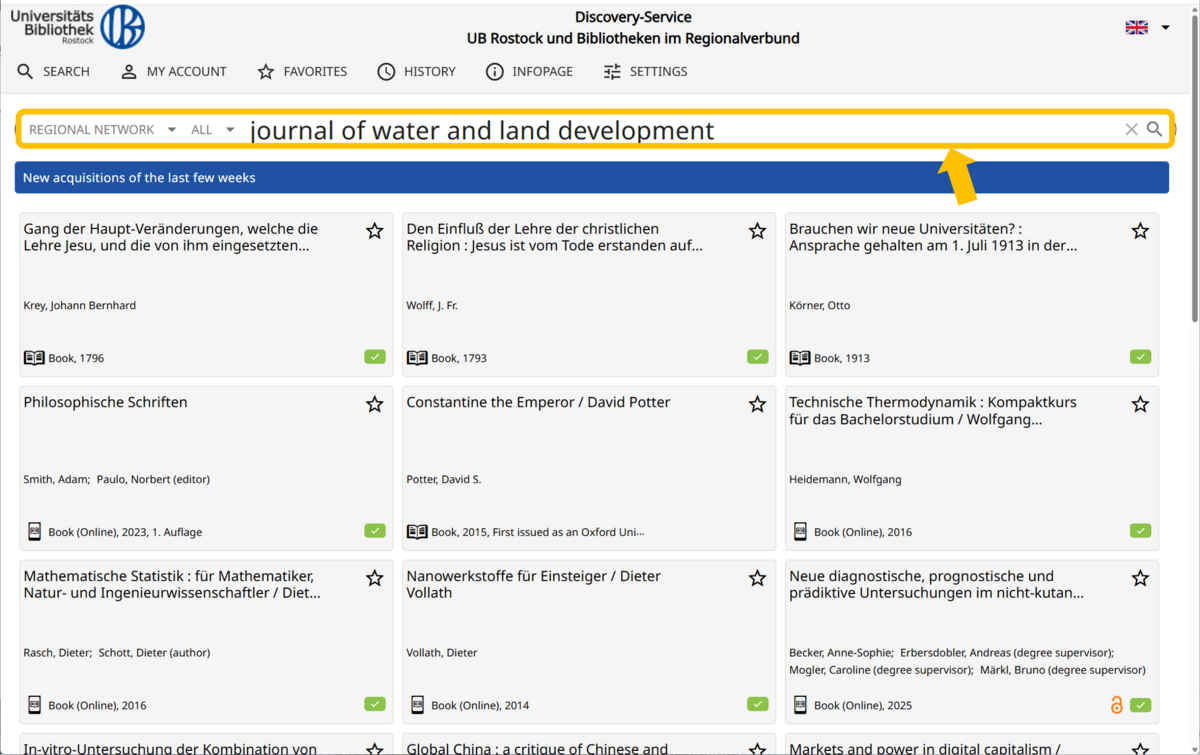Go to the History menu item
Viewport: 1200px width, 755px height.
click(416, 72)
